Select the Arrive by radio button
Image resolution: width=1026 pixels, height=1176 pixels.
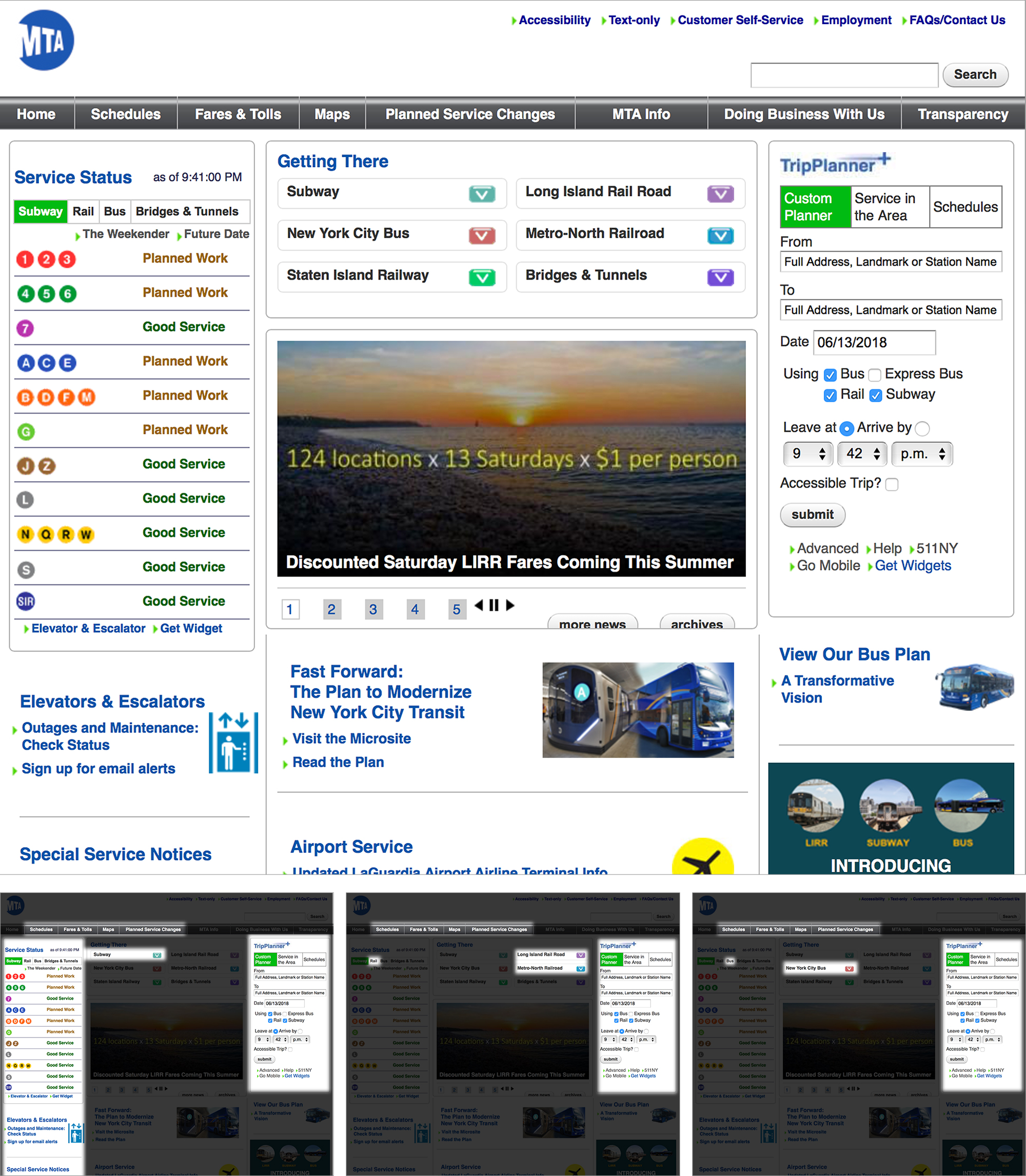[x=922, y=428]
